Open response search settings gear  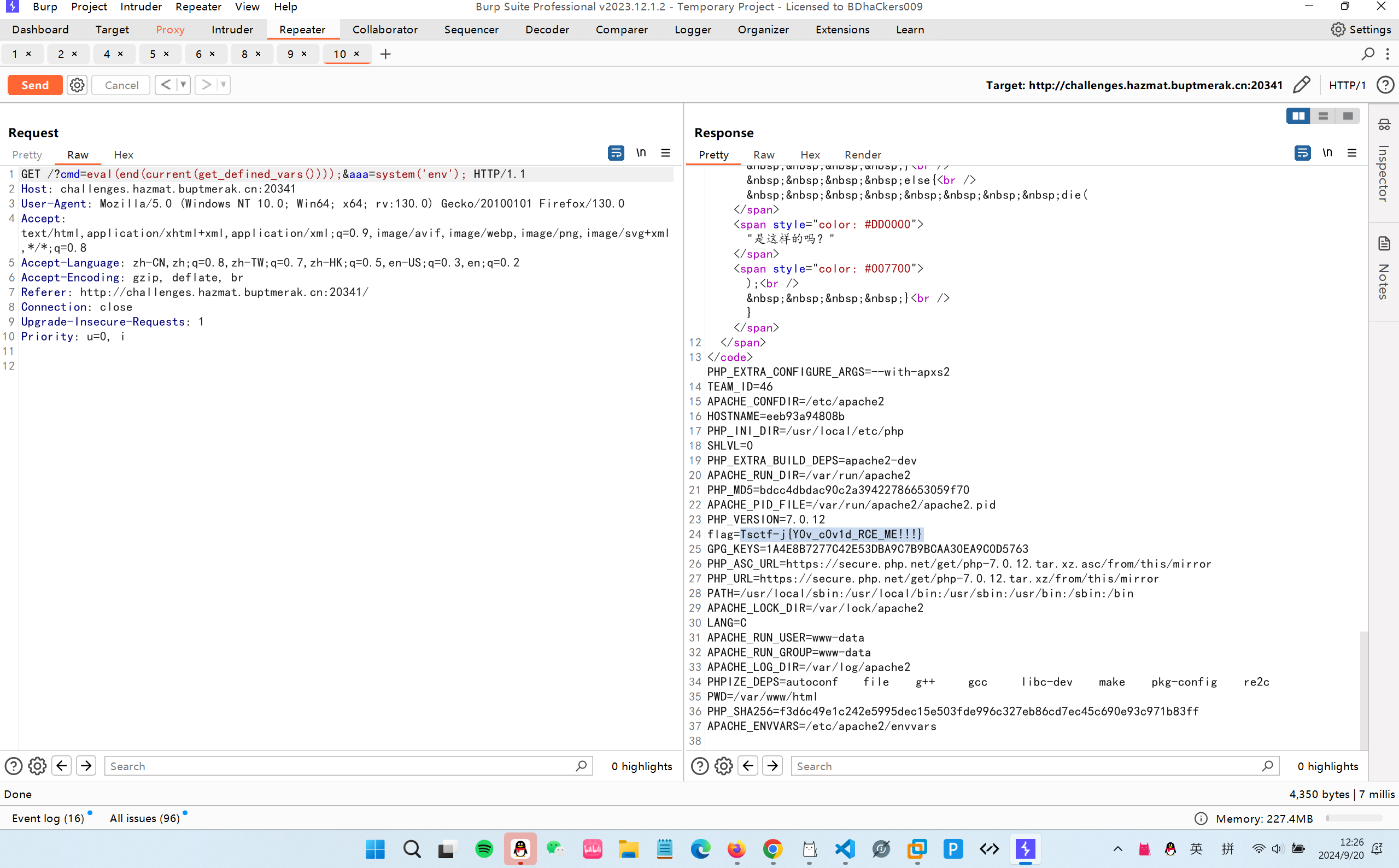[724, 766]
